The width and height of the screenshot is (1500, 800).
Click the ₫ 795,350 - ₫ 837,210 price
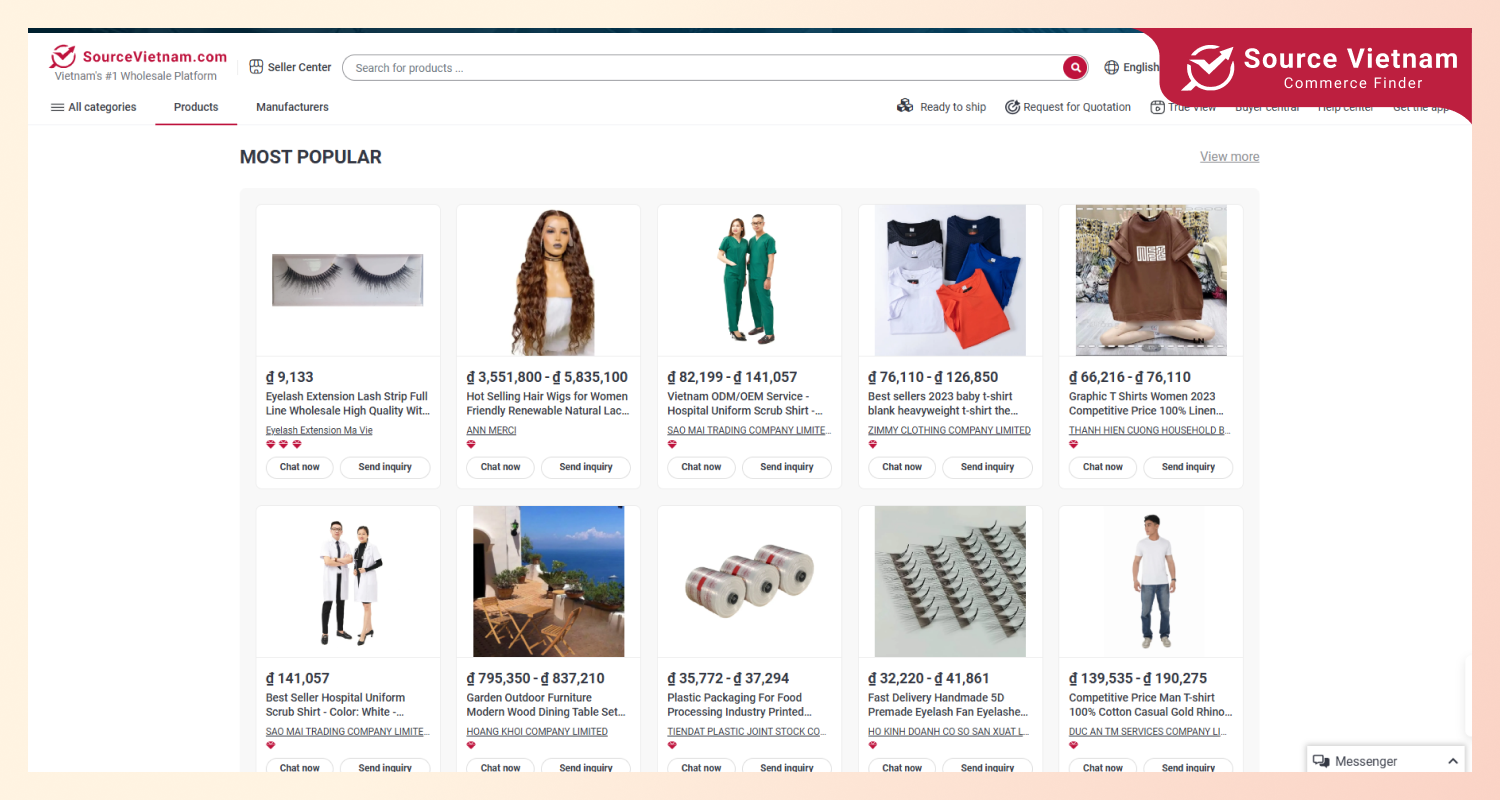click(x=536, y=678)
